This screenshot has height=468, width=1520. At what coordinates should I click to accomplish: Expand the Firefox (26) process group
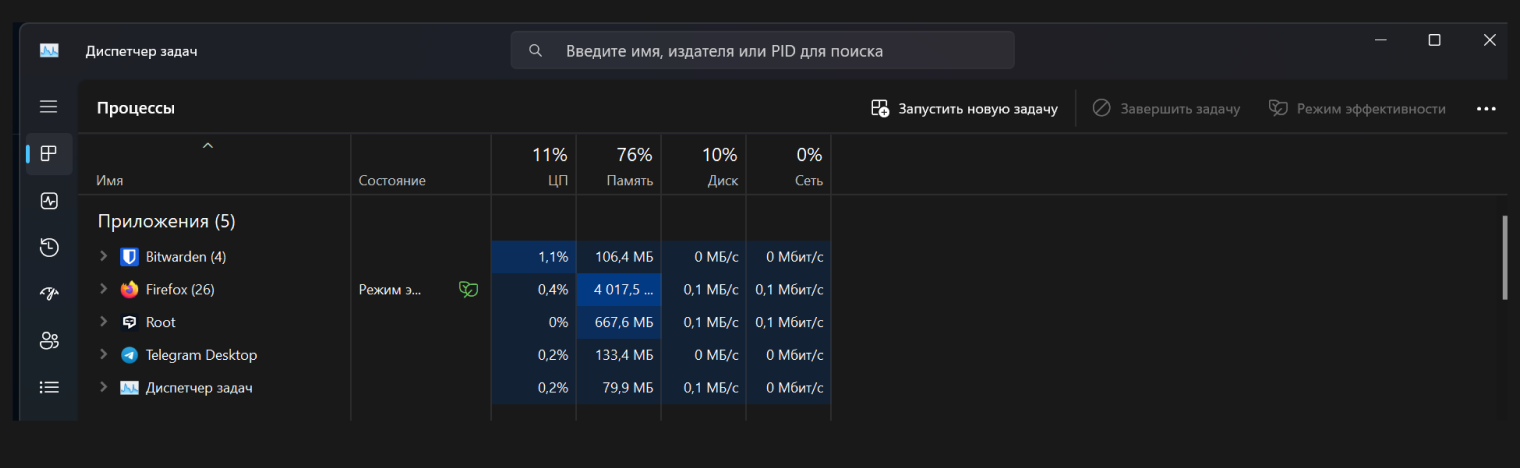[x=103, y=290]
